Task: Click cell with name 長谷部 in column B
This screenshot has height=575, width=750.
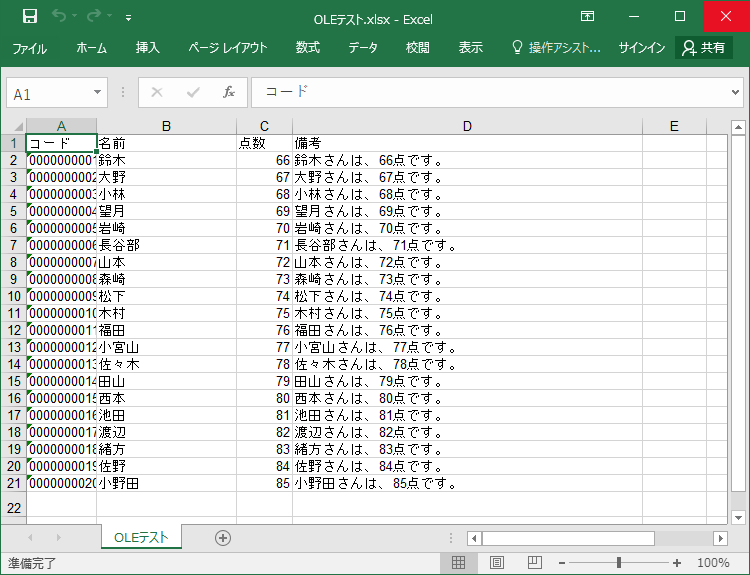Action: 166,245
